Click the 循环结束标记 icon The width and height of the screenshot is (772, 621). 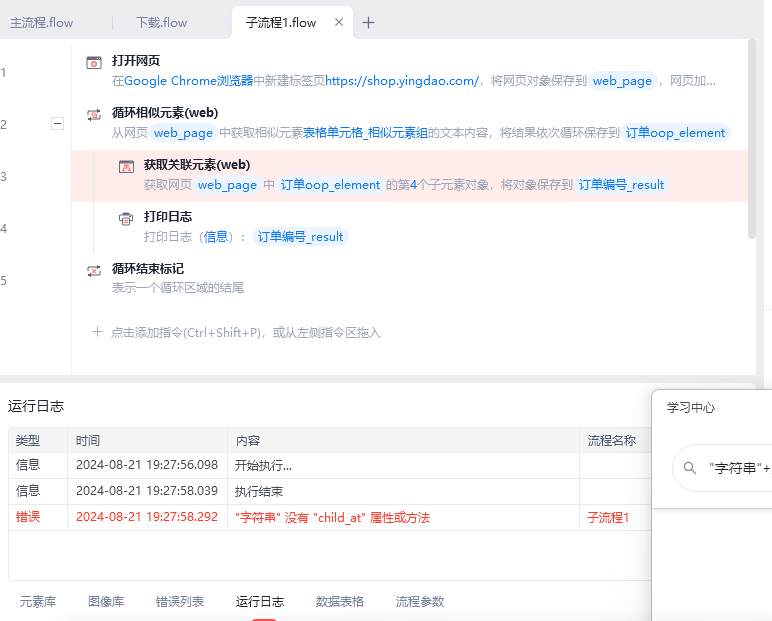click(x=94, y=270)
